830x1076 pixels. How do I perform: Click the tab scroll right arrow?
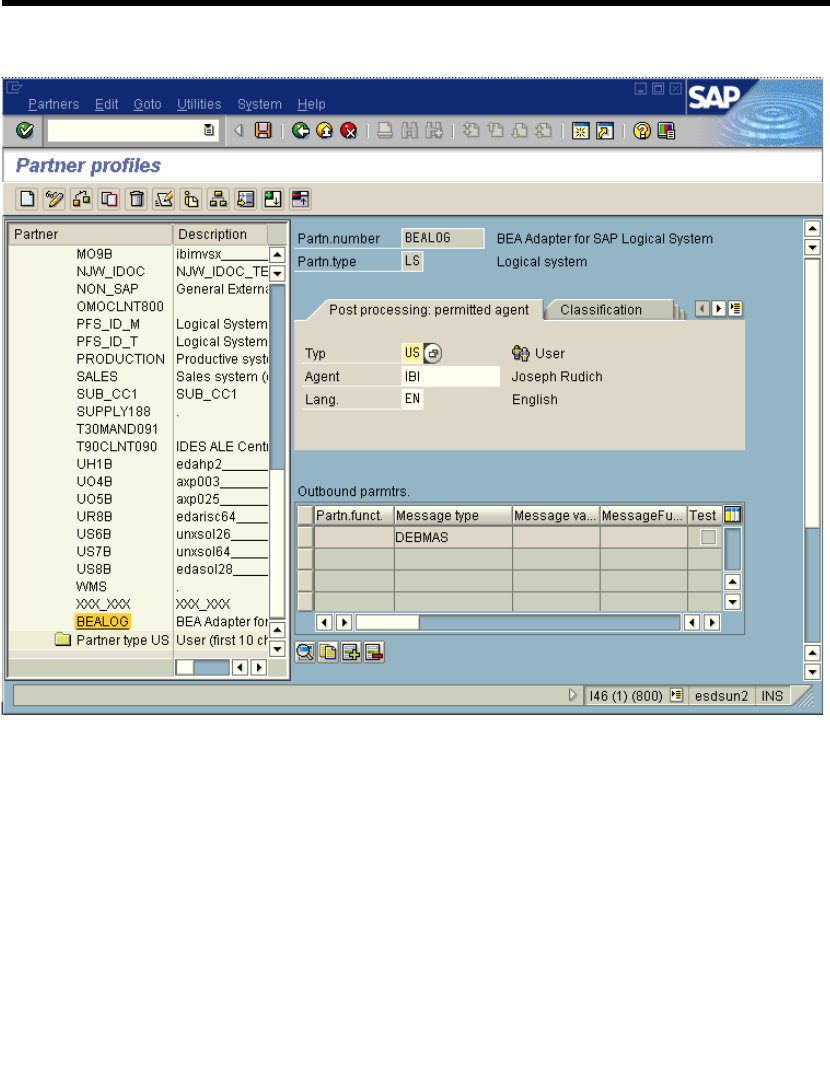coord(718,309)
